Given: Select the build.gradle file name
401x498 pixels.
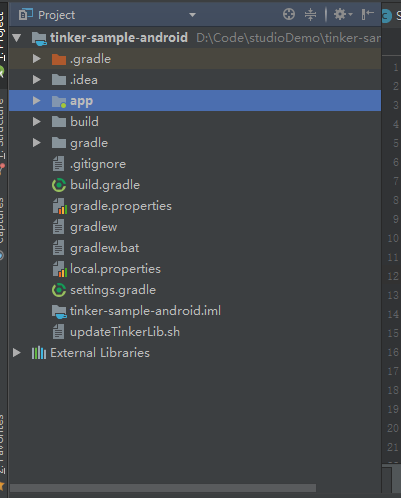Looking at the screenshot, I should pos(105,185).
